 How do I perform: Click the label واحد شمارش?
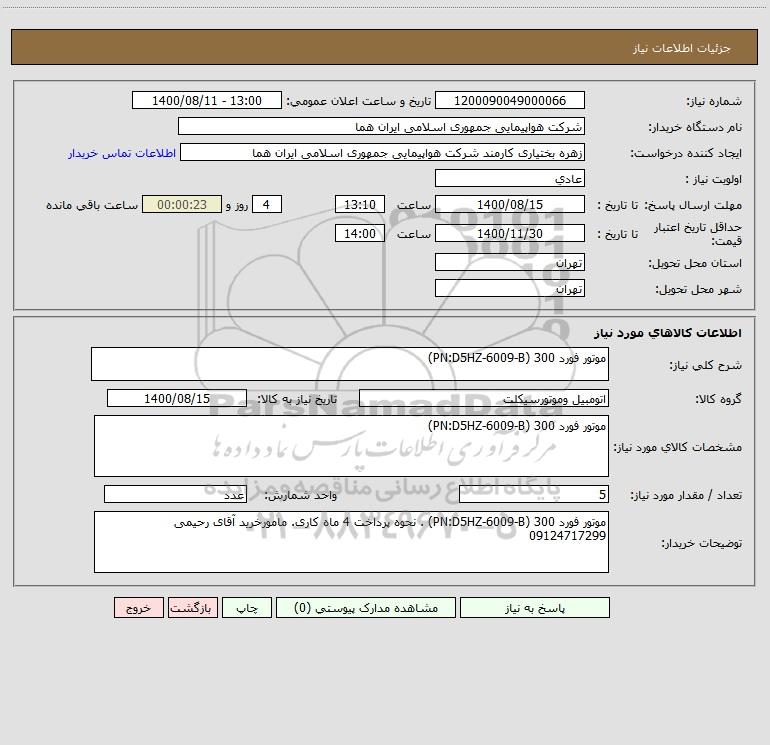point(301,495)
